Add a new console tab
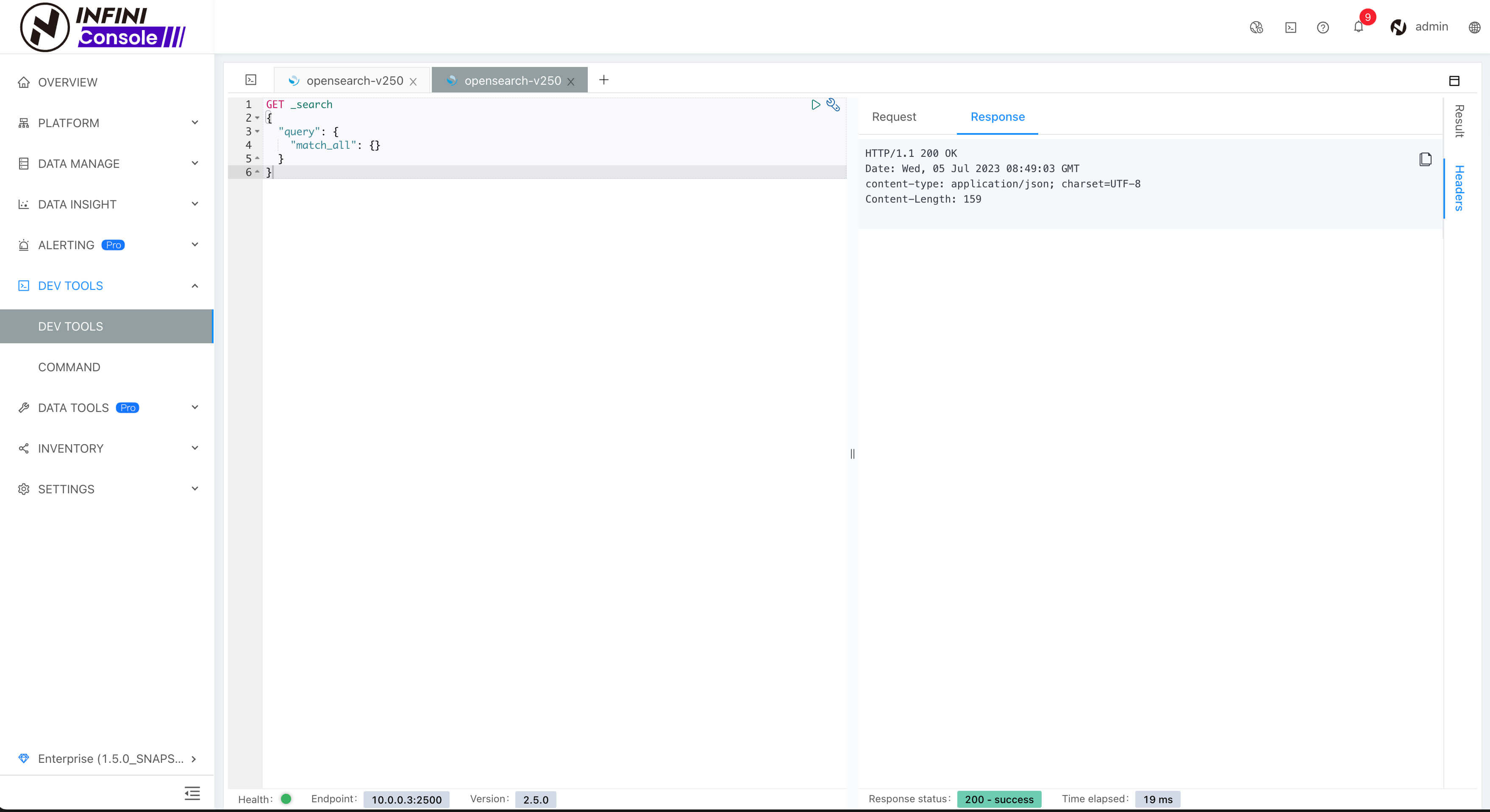The width and height of the screenshot is (1490, 812). [604, 80]
